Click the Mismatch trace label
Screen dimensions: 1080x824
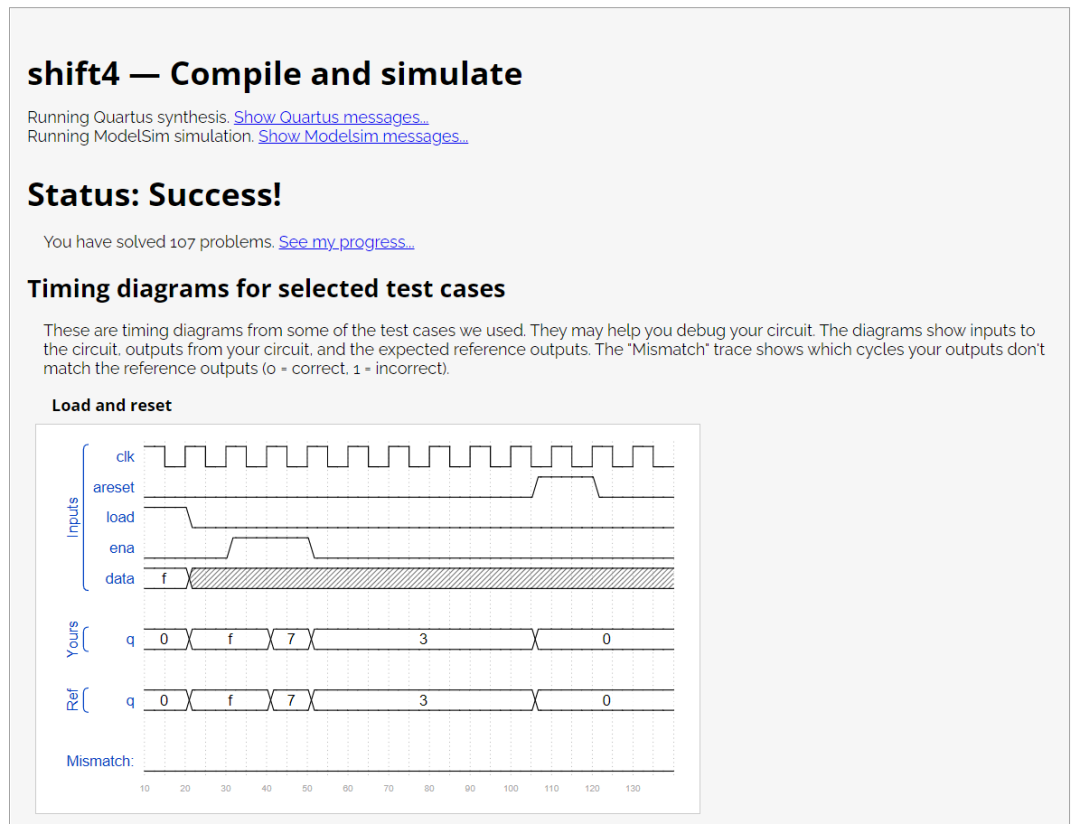click(100, 761)
